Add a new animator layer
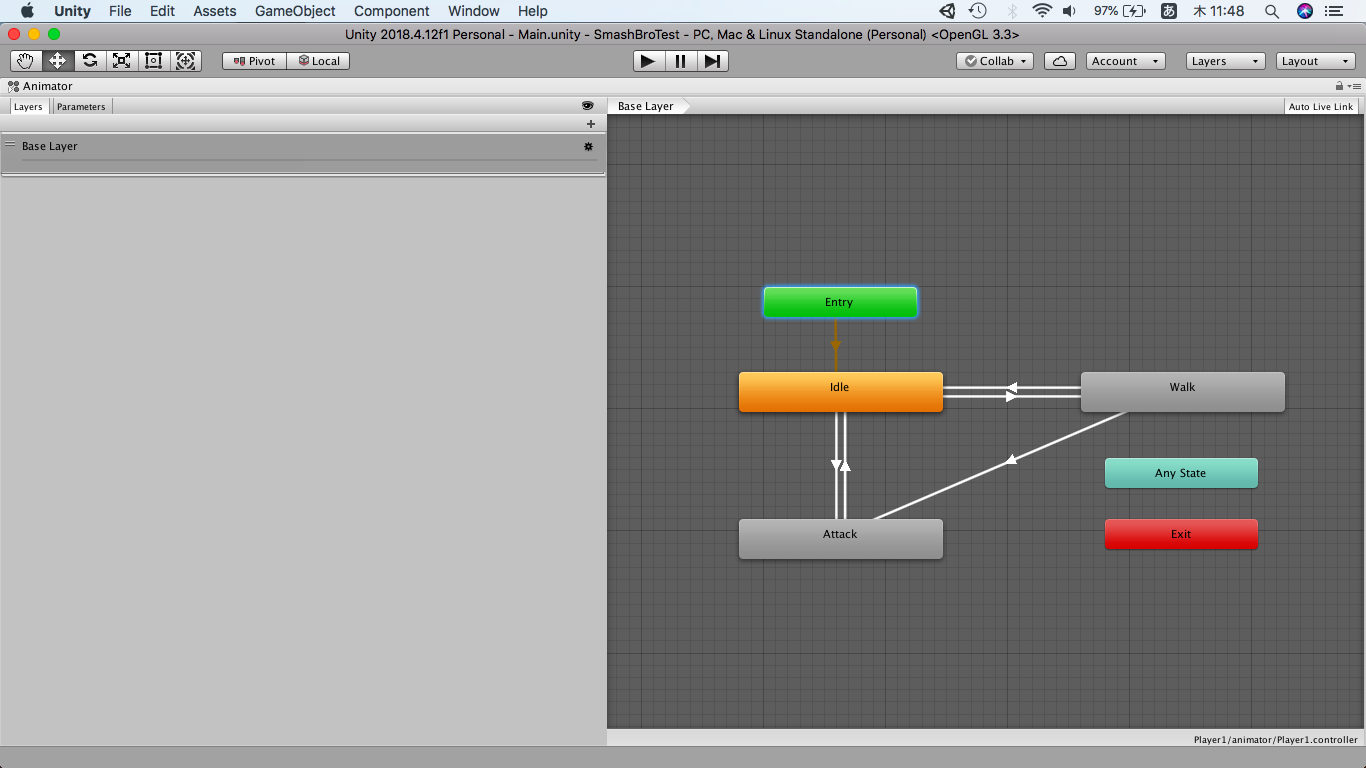 [x=591, y=124]
